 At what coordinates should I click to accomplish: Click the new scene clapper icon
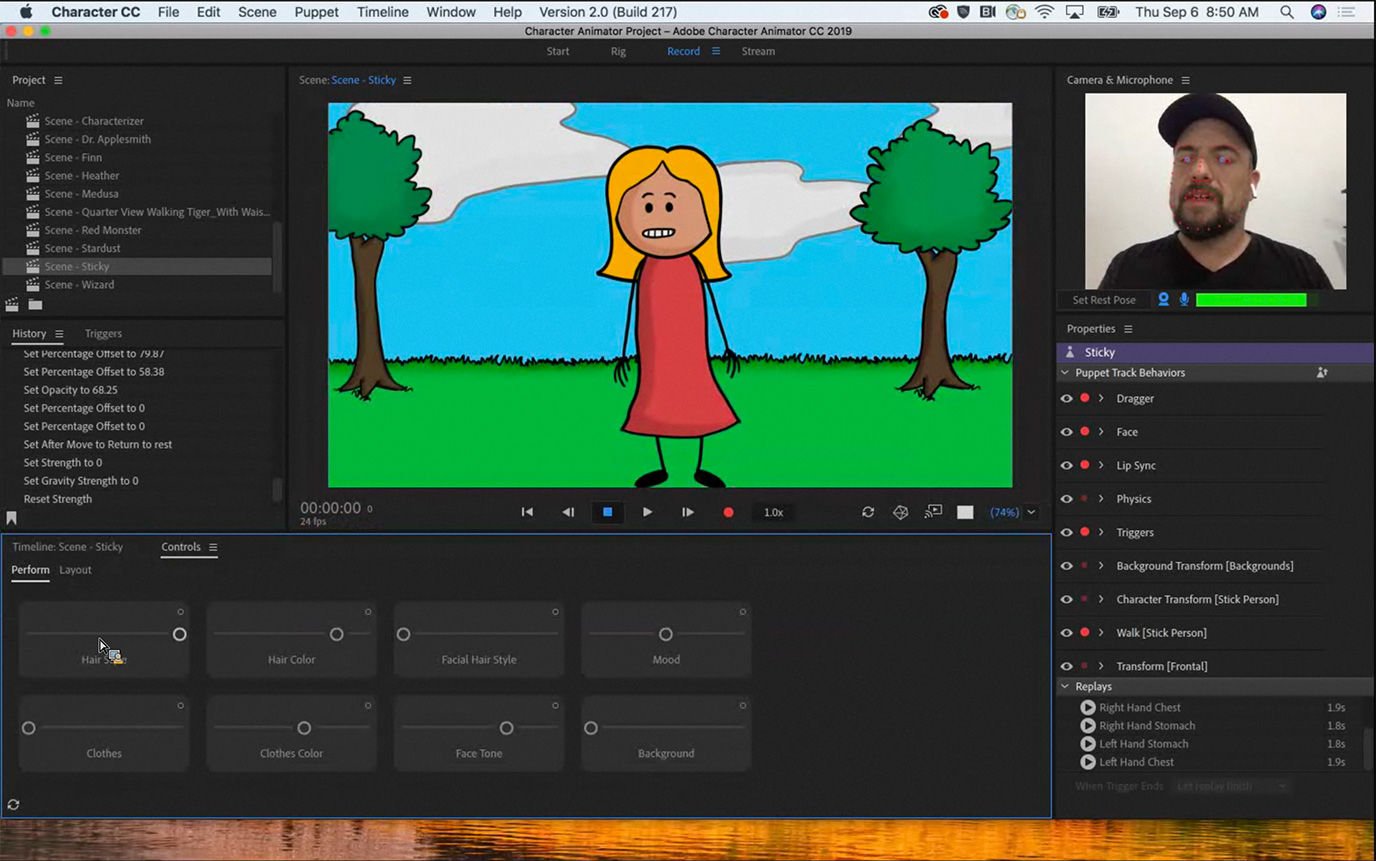[12, 304]
